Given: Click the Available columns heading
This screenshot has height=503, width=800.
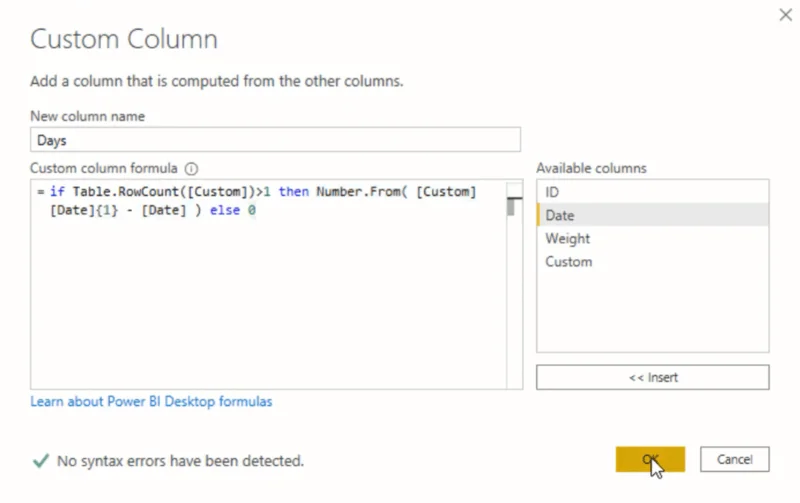Looking at the screenshot, I should tap(591, 168).
